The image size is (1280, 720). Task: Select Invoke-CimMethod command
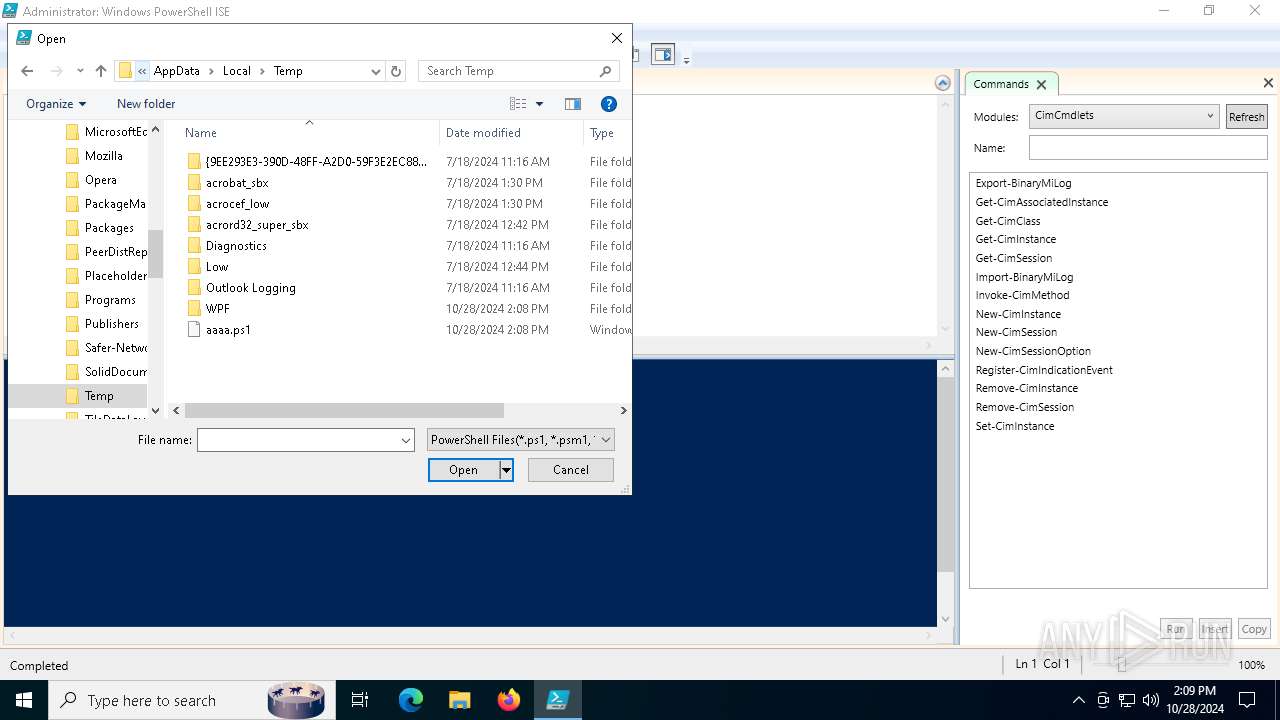1022,295
